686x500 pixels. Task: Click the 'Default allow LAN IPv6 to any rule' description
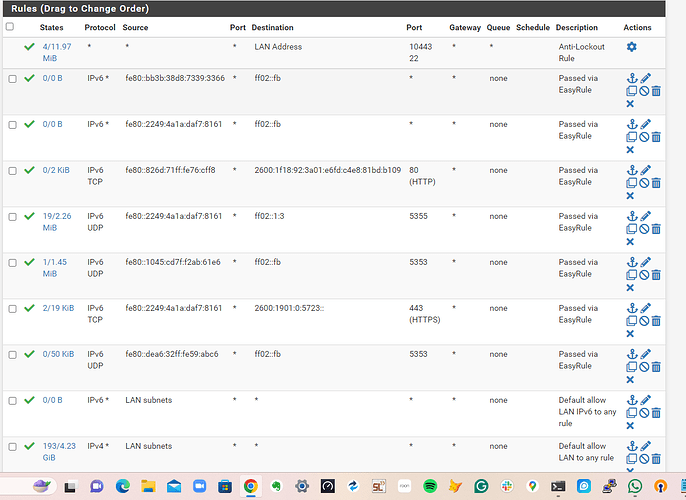(588, 412)
